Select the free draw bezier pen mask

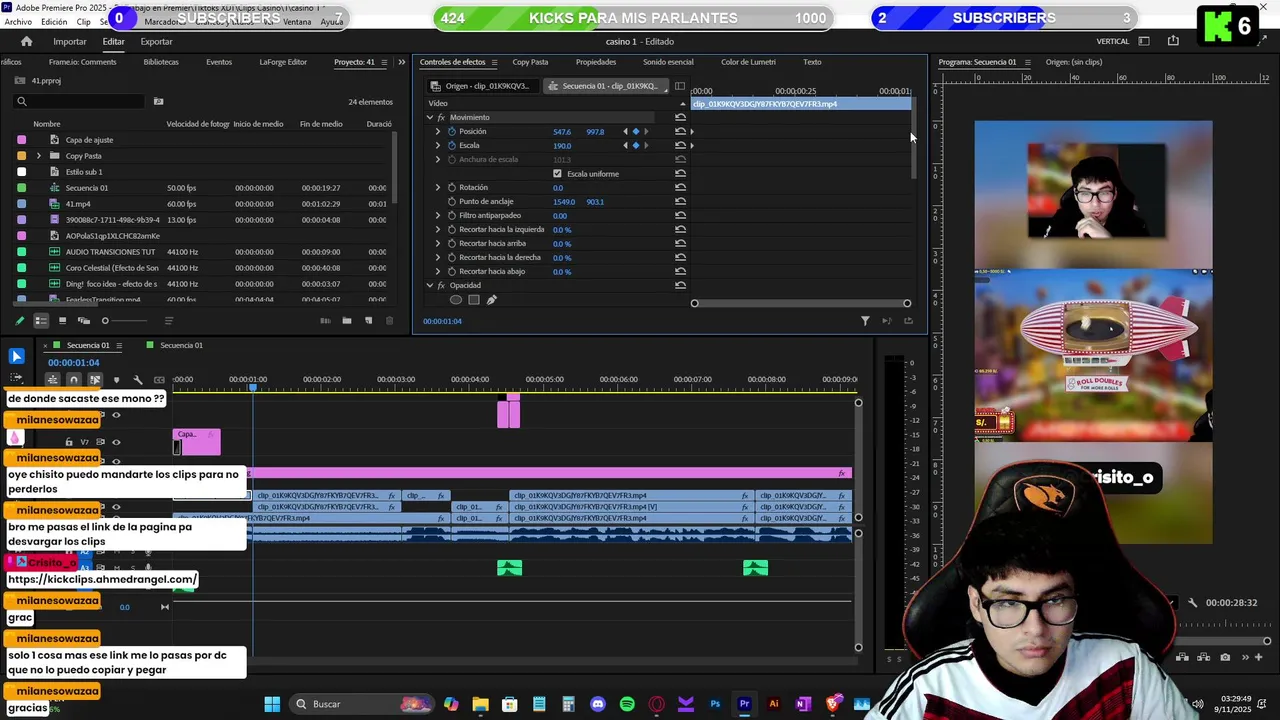(x=491, y=300)
